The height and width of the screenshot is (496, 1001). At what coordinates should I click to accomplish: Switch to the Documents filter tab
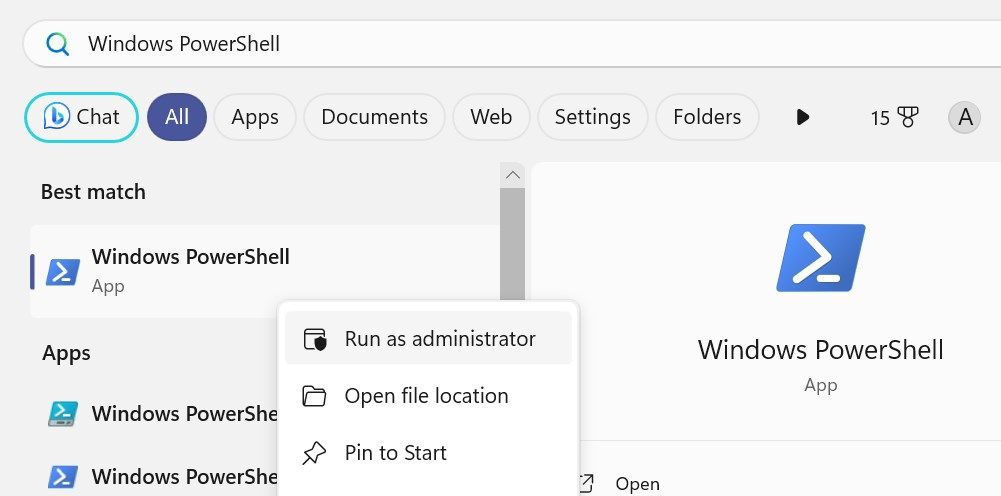pyautogui.click(x=373, y=117)
